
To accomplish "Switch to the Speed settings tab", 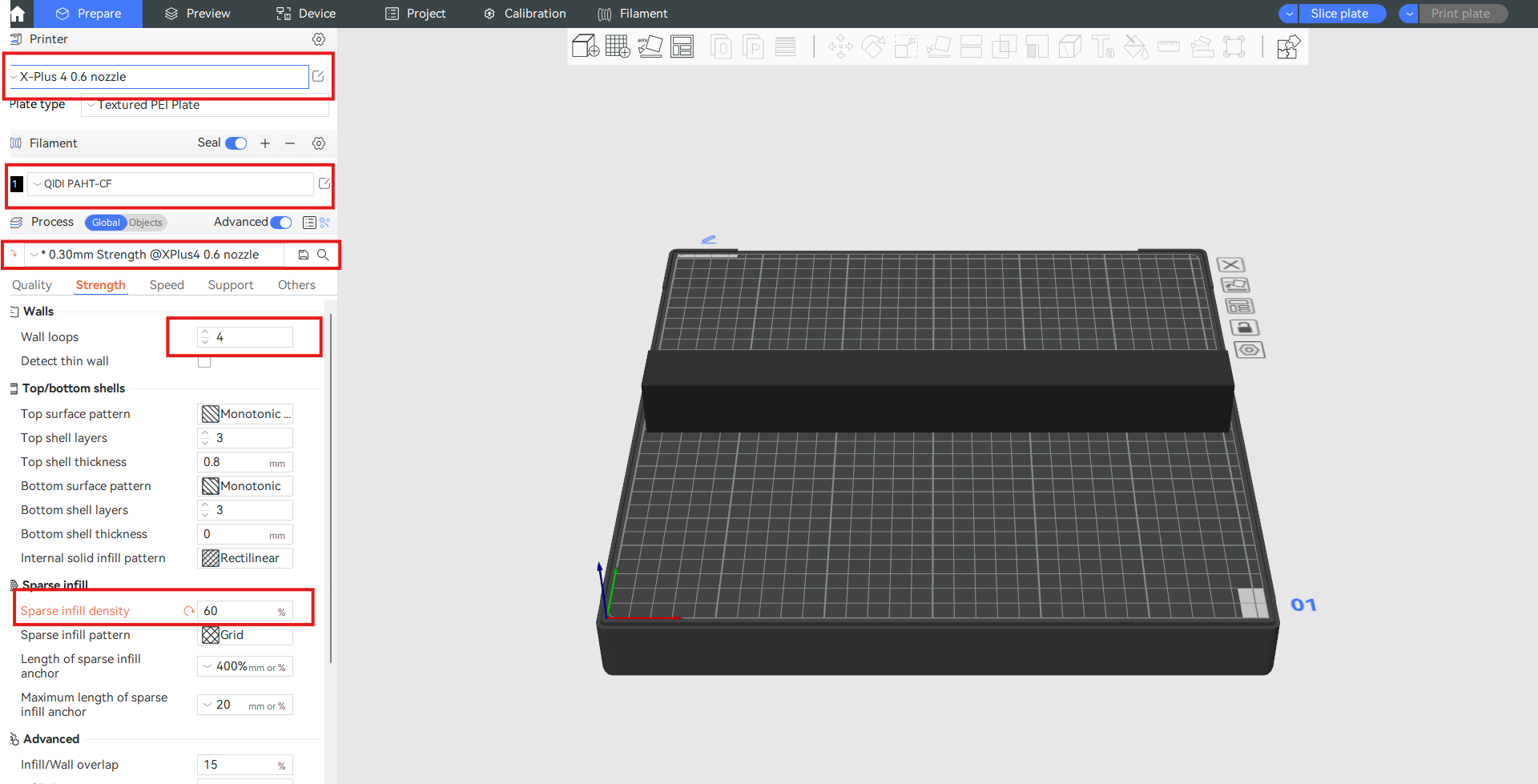I will 167,284.
